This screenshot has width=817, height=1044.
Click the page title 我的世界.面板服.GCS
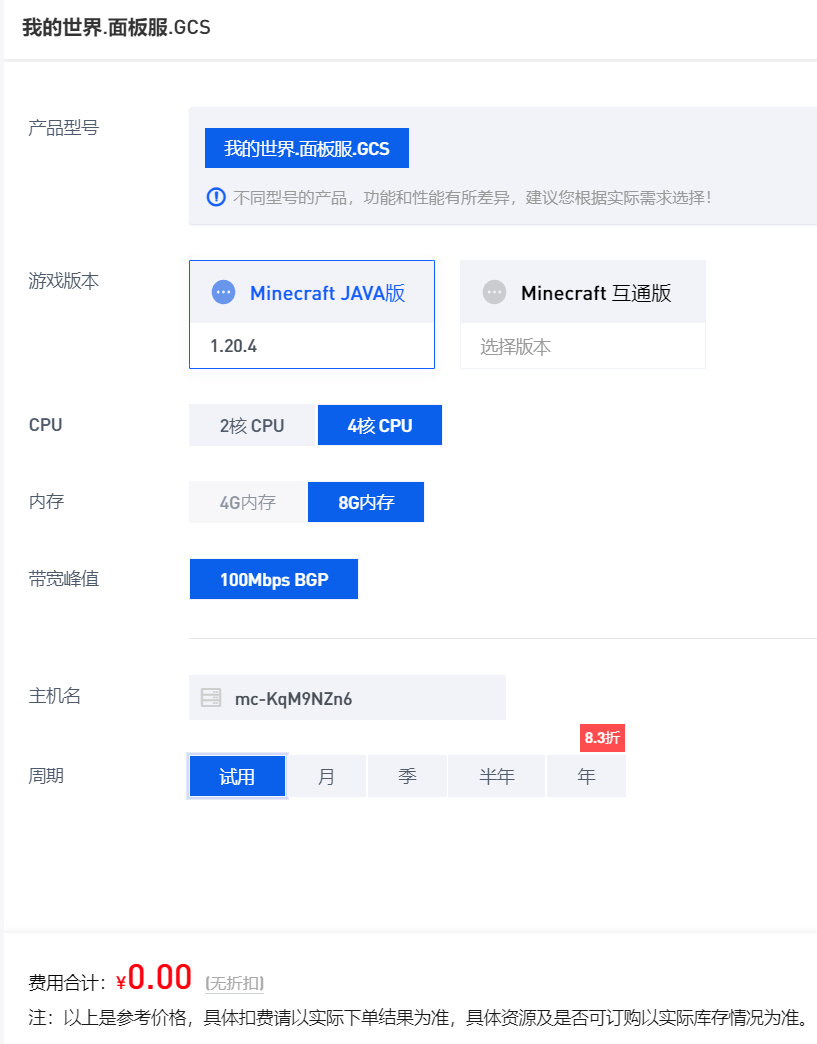point(117,27)
